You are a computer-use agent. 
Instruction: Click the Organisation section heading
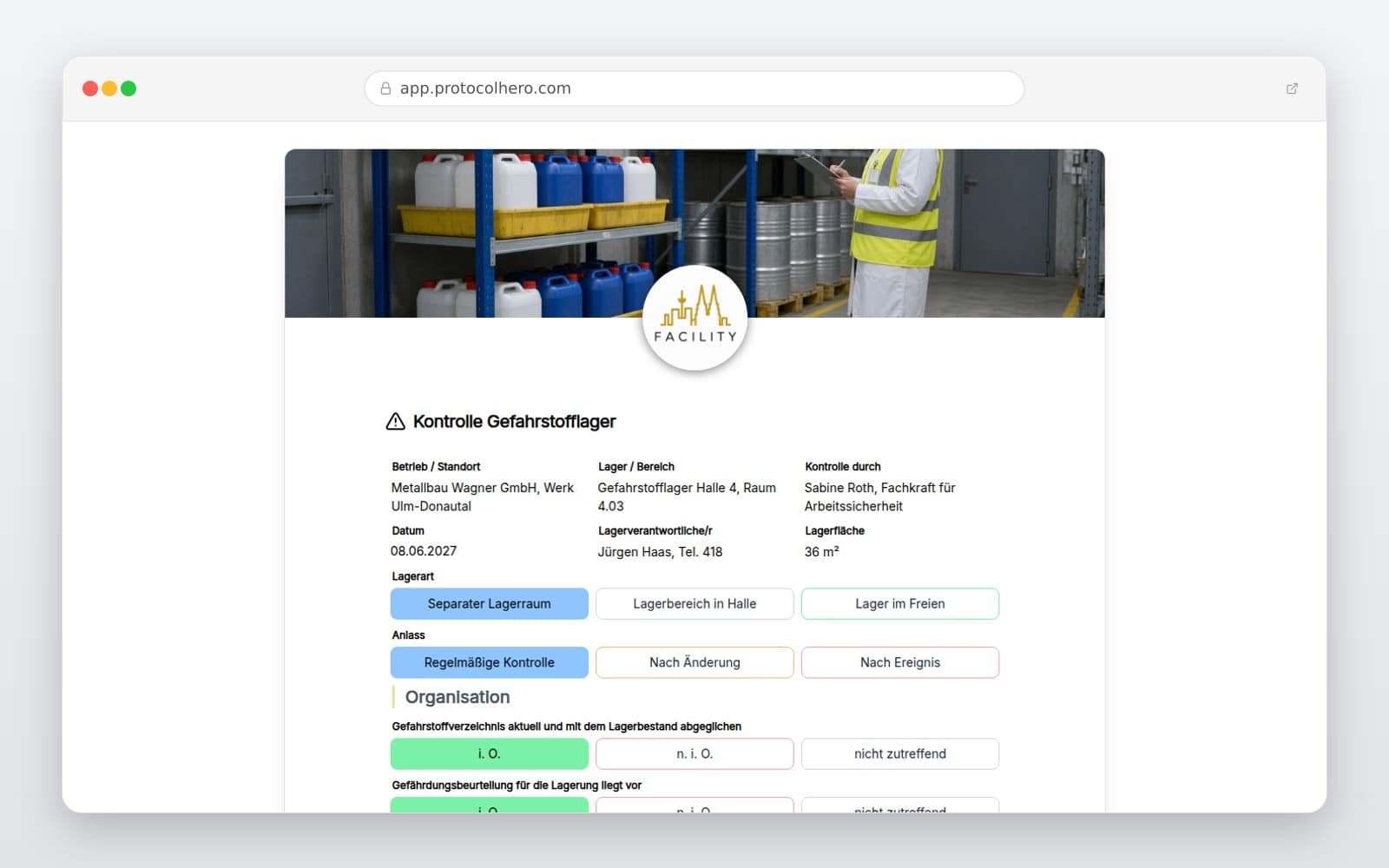click(x=458, y=698)
